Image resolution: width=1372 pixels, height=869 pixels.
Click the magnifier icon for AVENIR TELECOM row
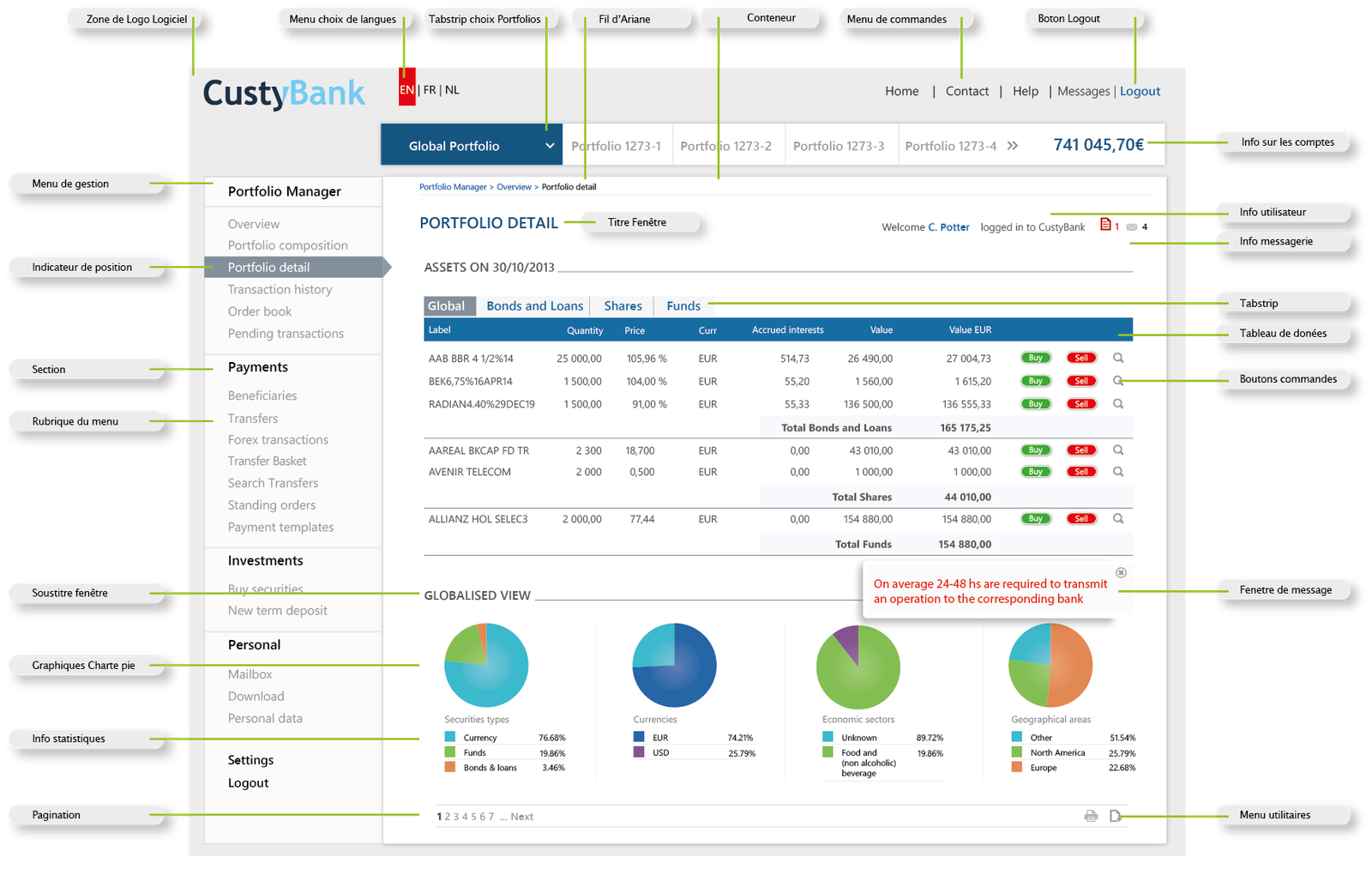[x=1118, y=472]
